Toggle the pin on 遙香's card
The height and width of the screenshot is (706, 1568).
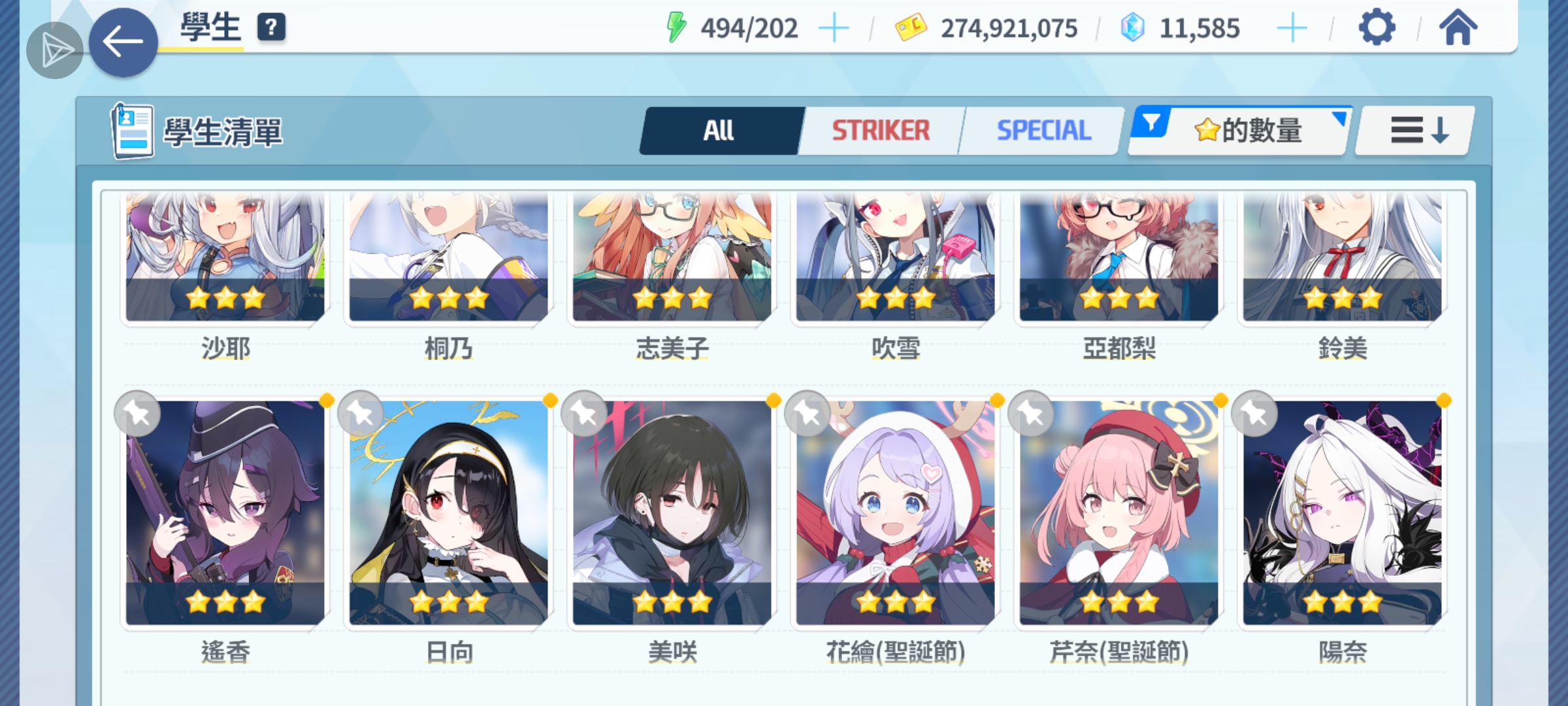[137, 414]
